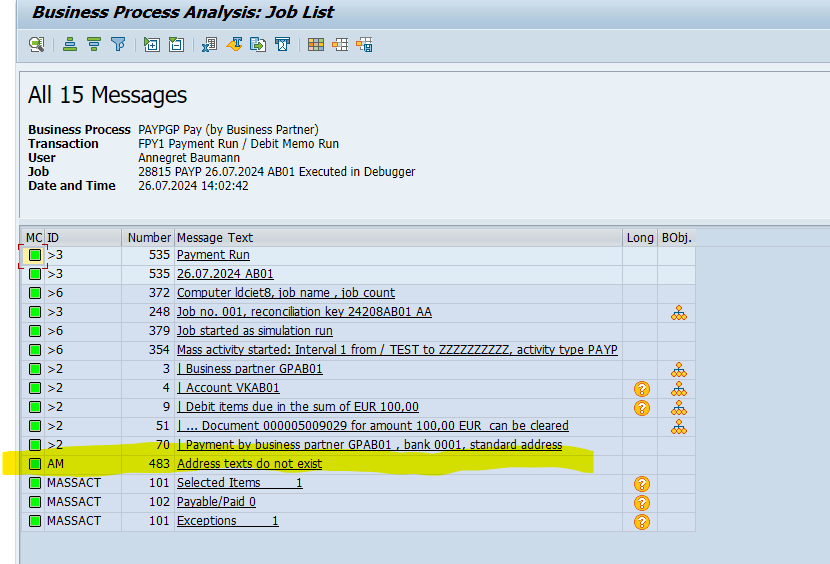The width and height of the screenshot is (830, 564).
Task: Send the list to a mail recipient
Action: [283, 44]
